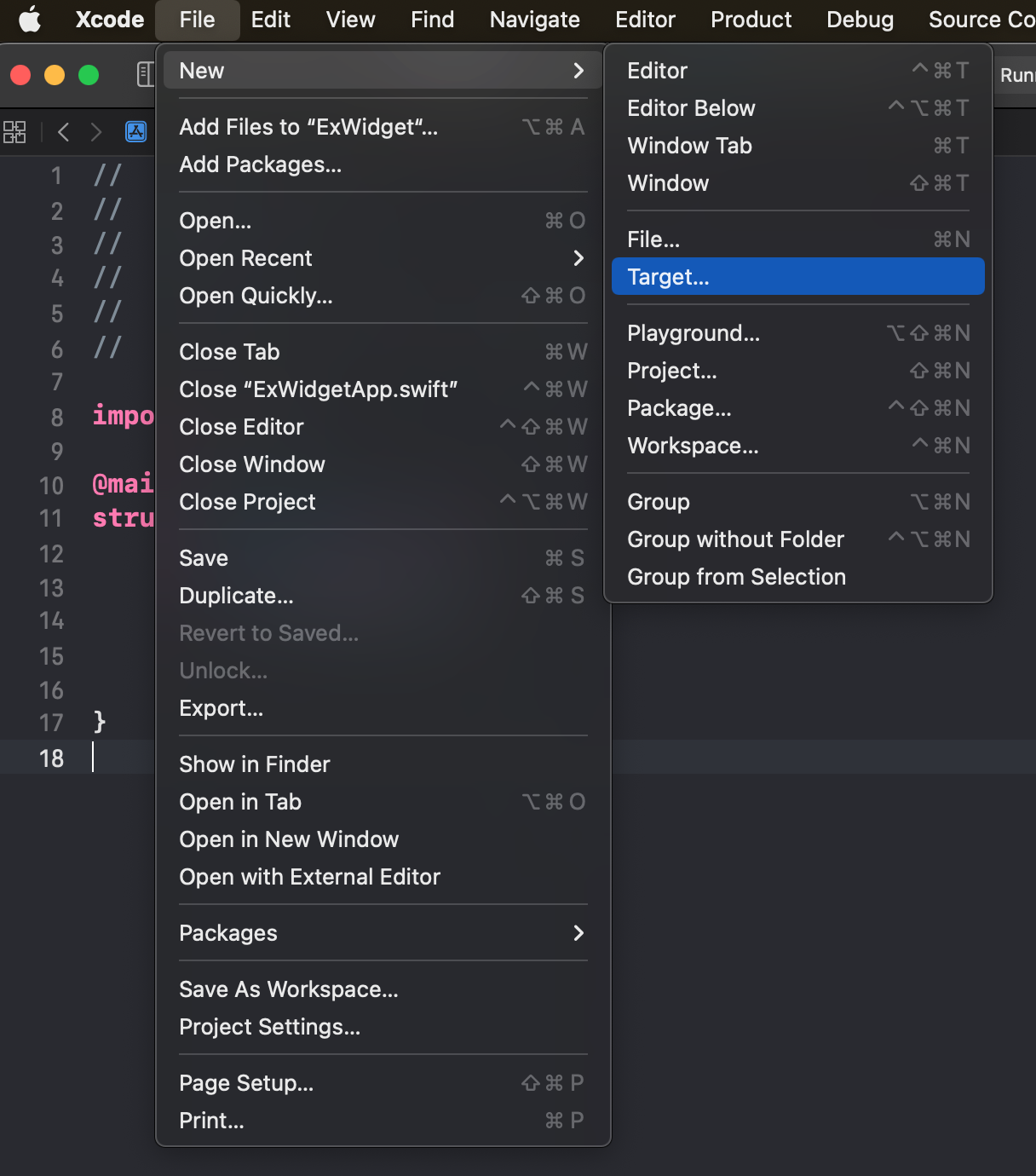1036x1176 pixels.
Task: Choose Export…
Action: pos(383,707)
